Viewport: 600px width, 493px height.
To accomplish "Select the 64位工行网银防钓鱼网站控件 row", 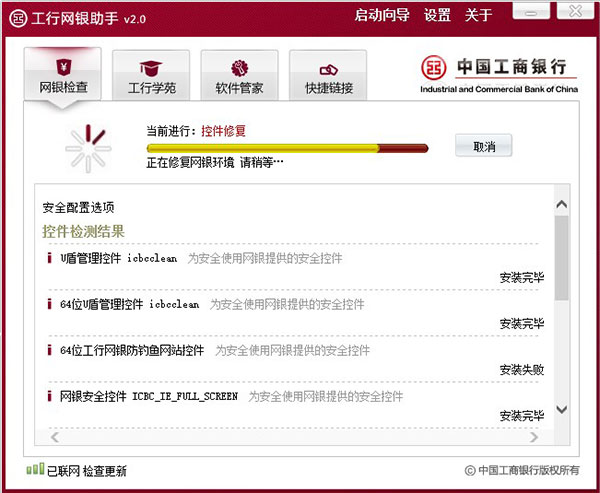I will coord(294,359).
